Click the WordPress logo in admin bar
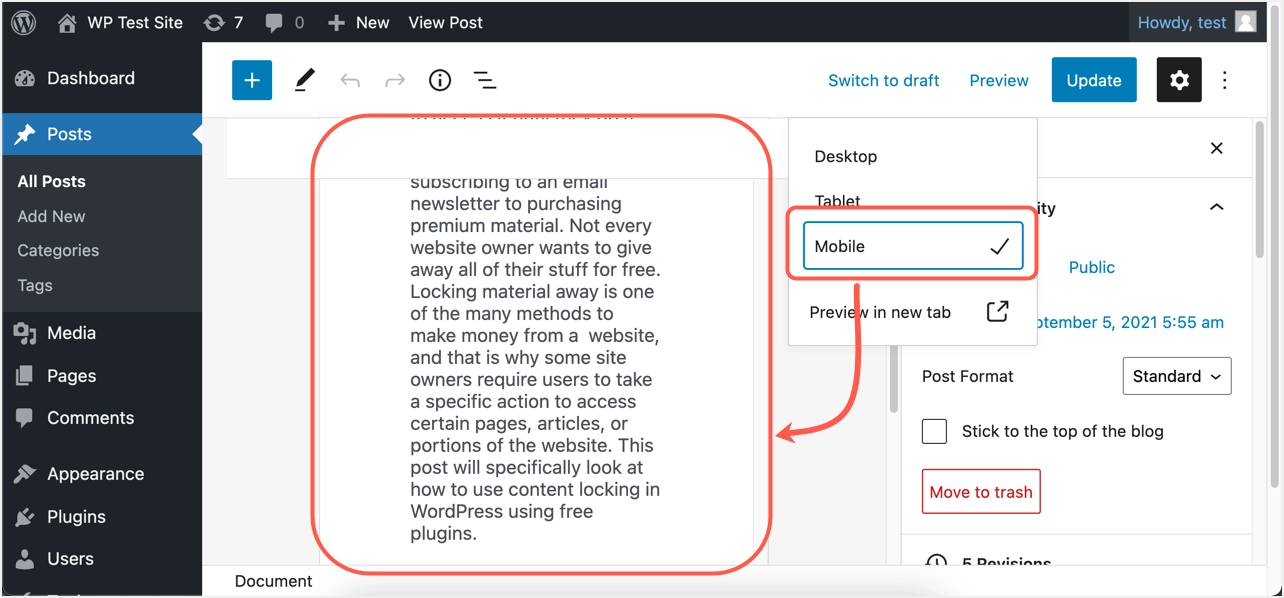Viewport: 1284px width, 598px height. [x=24, y=22]
